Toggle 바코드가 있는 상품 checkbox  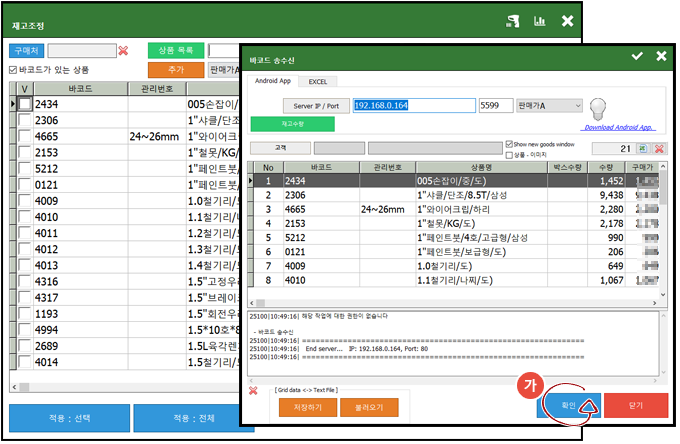tap(13, 70)
